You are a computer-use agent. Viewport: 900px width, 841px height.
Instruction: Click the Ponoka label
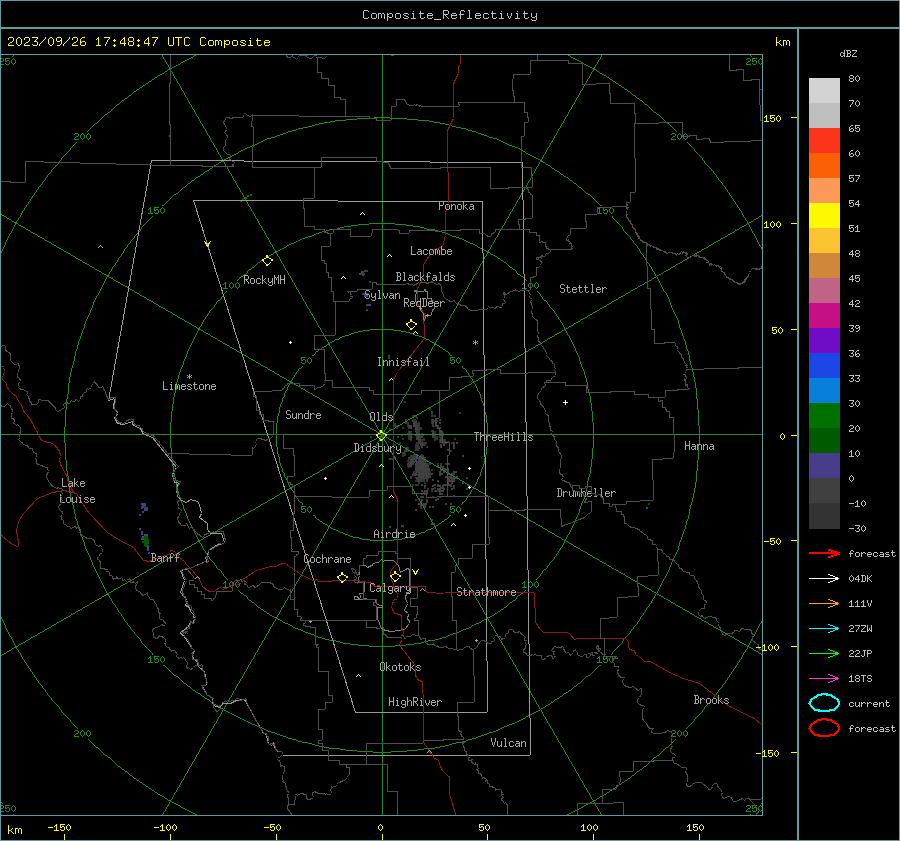[456, 206]
